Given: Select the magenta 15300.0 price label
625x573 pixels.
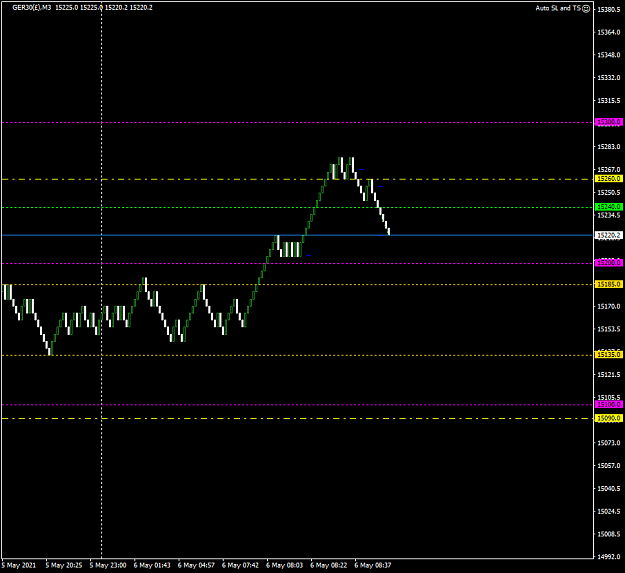Looking at the screenshot, I should point(608,122).
